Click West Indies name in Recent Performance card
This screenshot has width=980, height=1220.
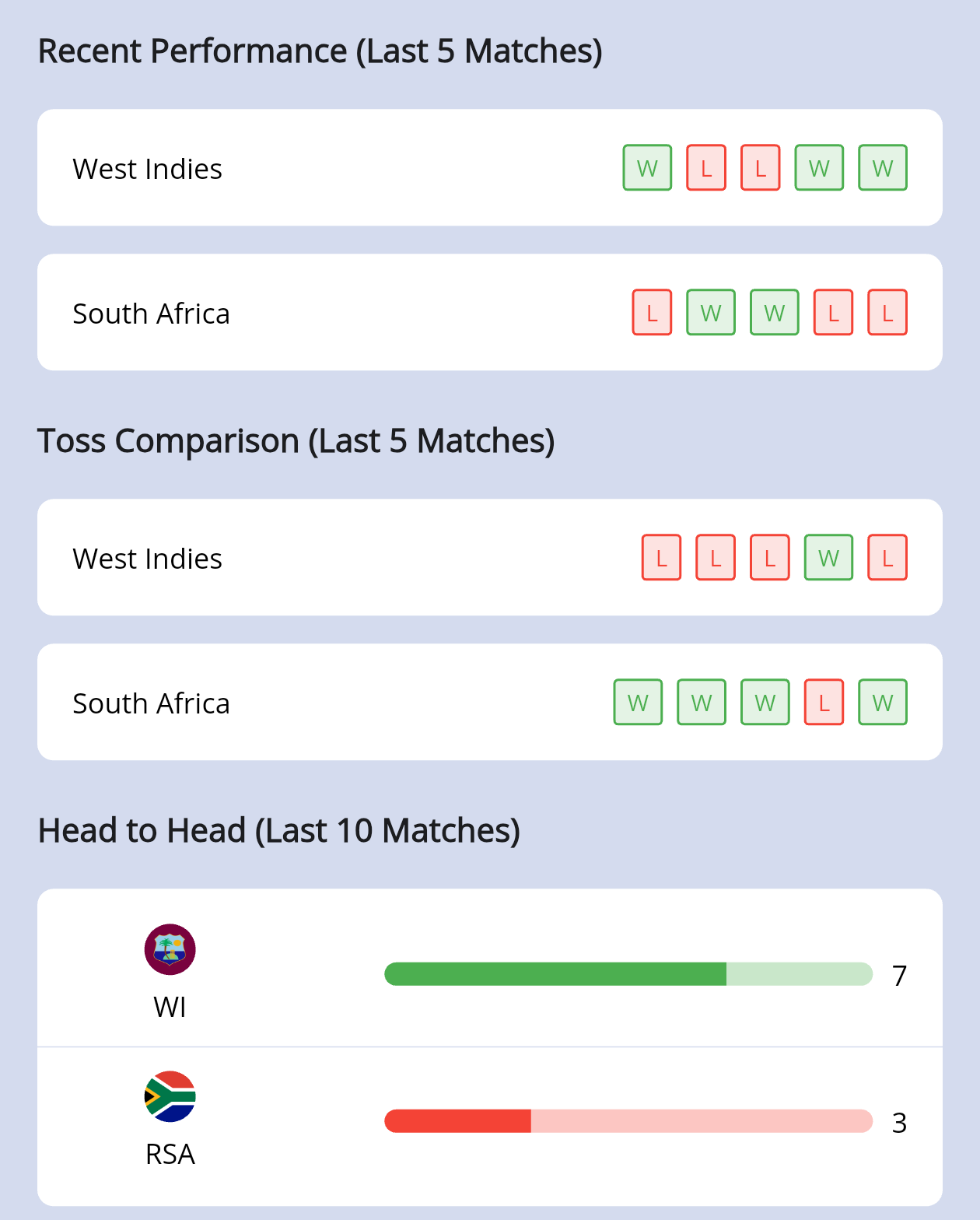(147, 169)
